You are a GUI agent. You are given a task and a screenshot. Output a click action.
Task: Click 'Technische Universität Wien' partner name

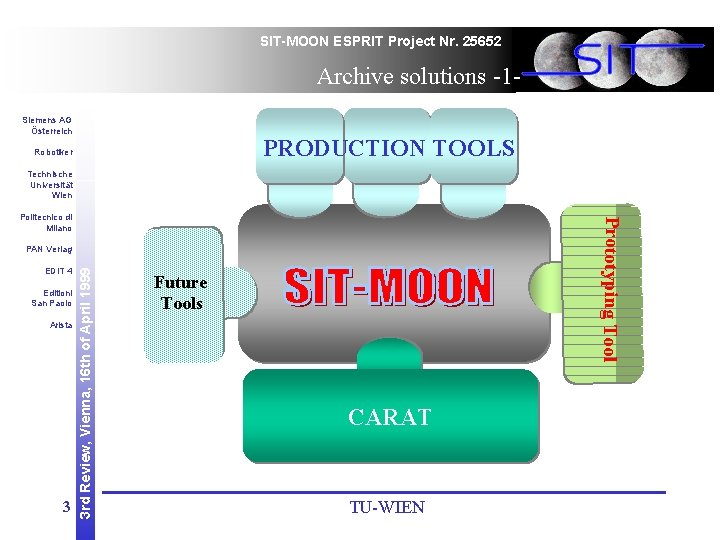pos(51,185)
